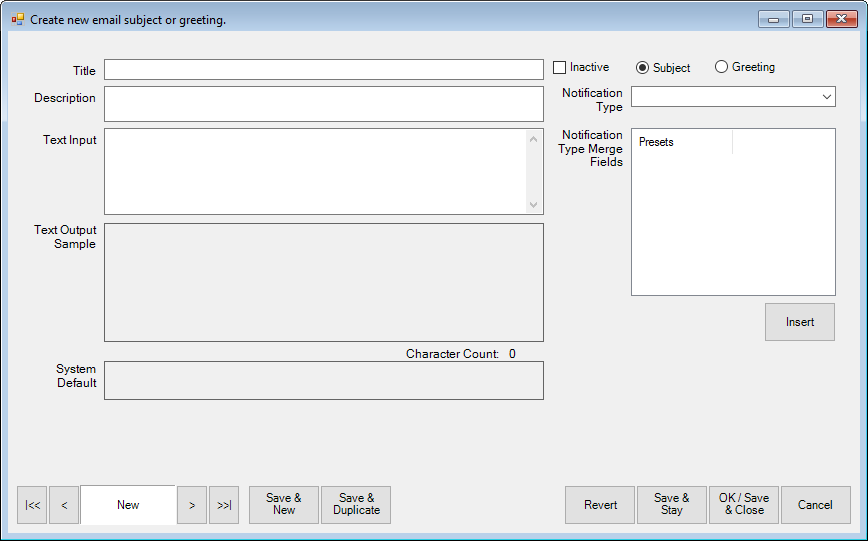Screen dimensions: 868x541
Task: Click the Save & Stay button
Action: (x=672, y=505)
